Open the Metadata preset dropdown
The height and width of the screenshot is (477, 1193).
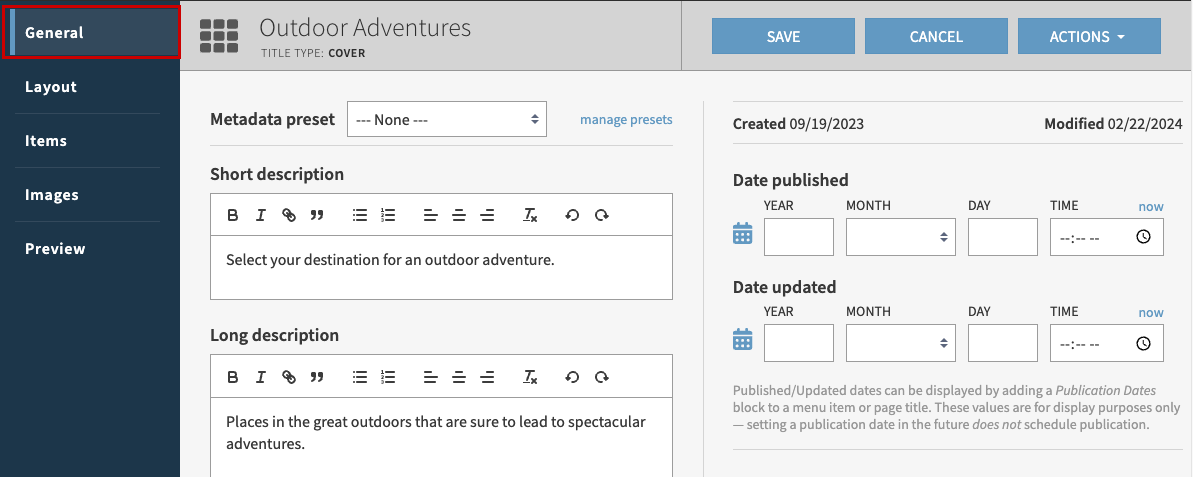point(446,120)
